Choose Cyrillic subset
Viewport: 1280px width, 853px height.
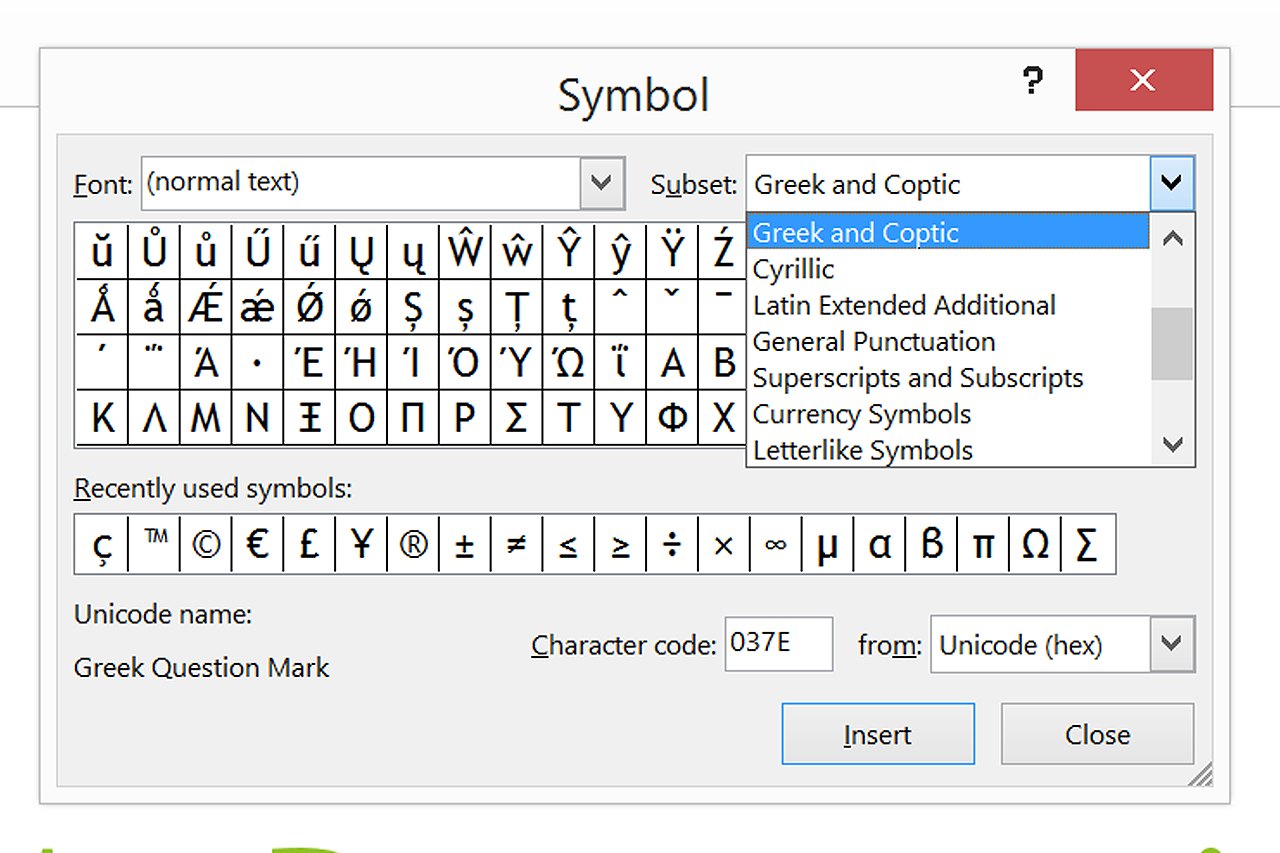click(948, 269)
